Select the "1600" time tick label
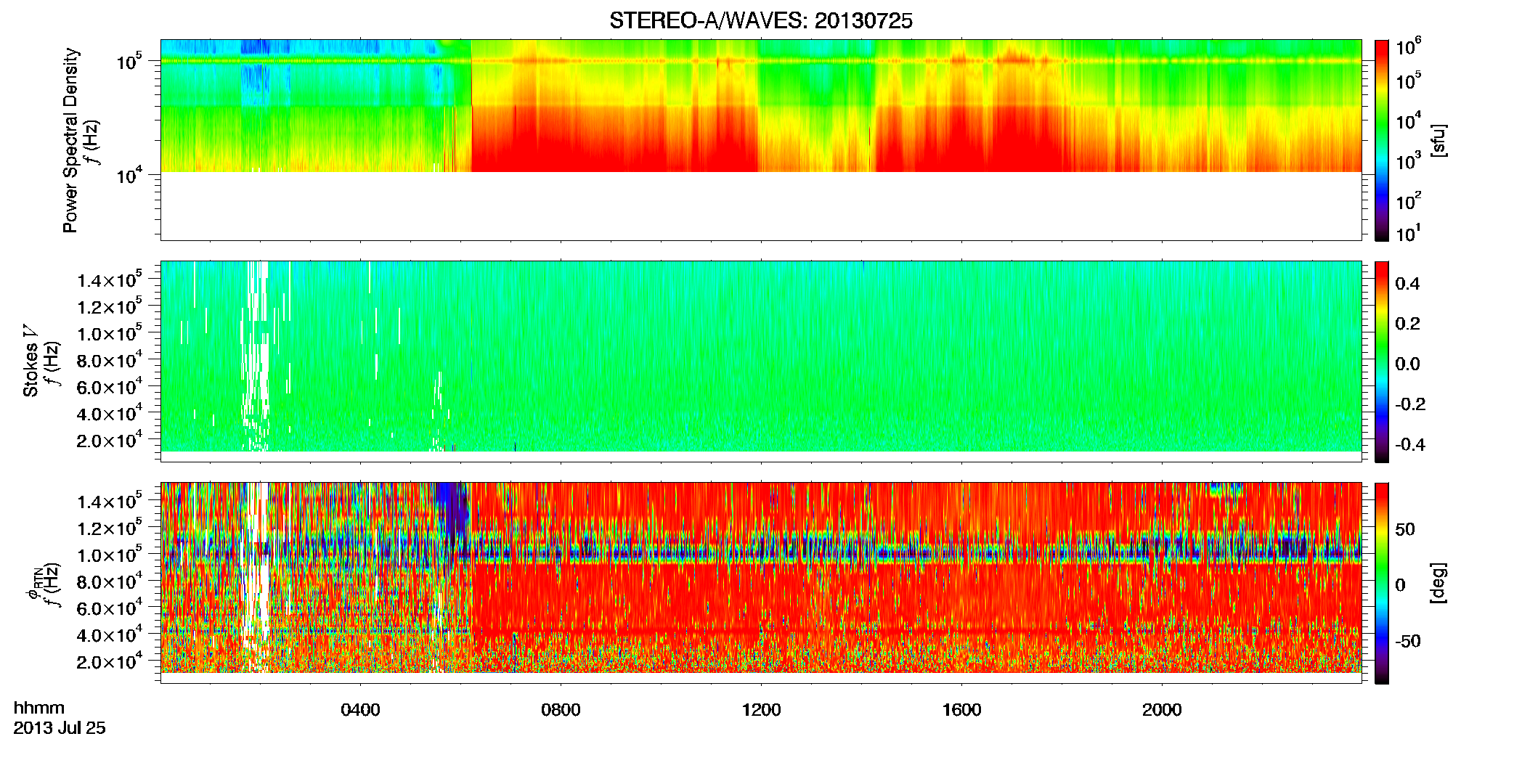Screen dimensions: 1522x784 pos(961,709)
